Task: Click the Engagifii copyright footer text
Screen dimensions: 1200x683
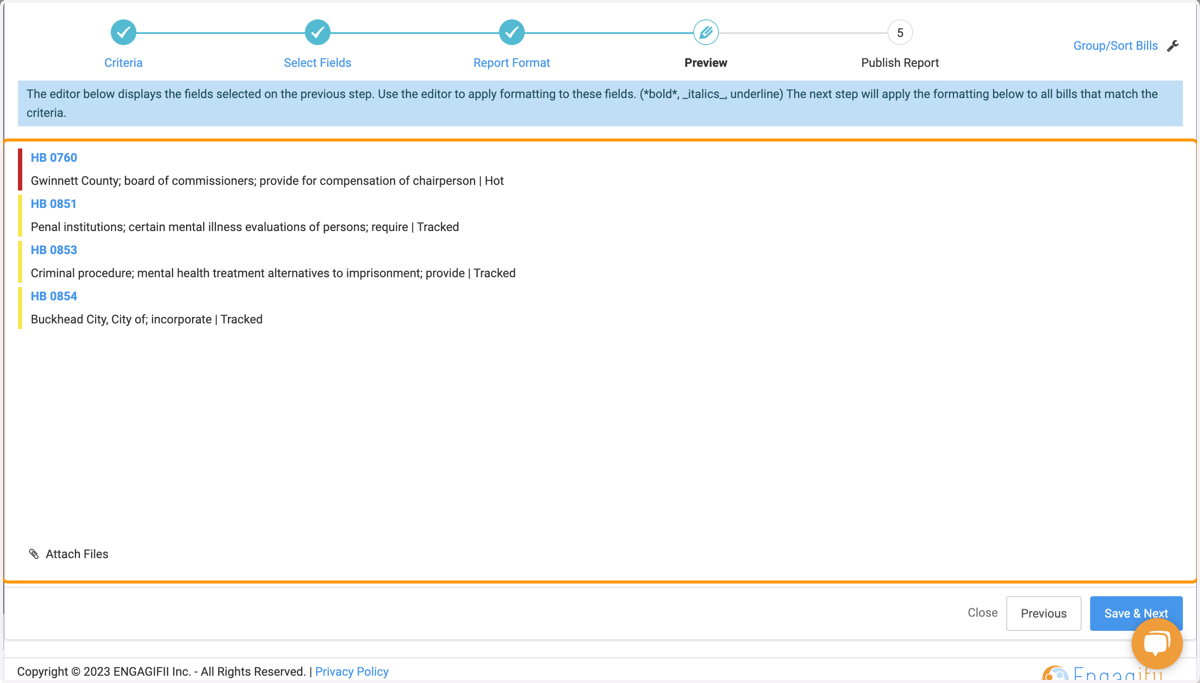Action: 161,672
